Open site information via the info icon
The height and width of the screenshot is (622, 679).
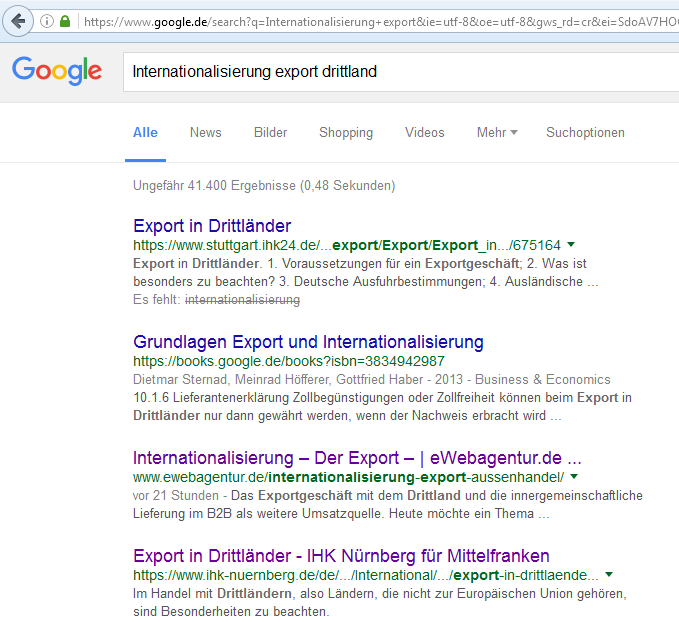click(x=47, y=21)
